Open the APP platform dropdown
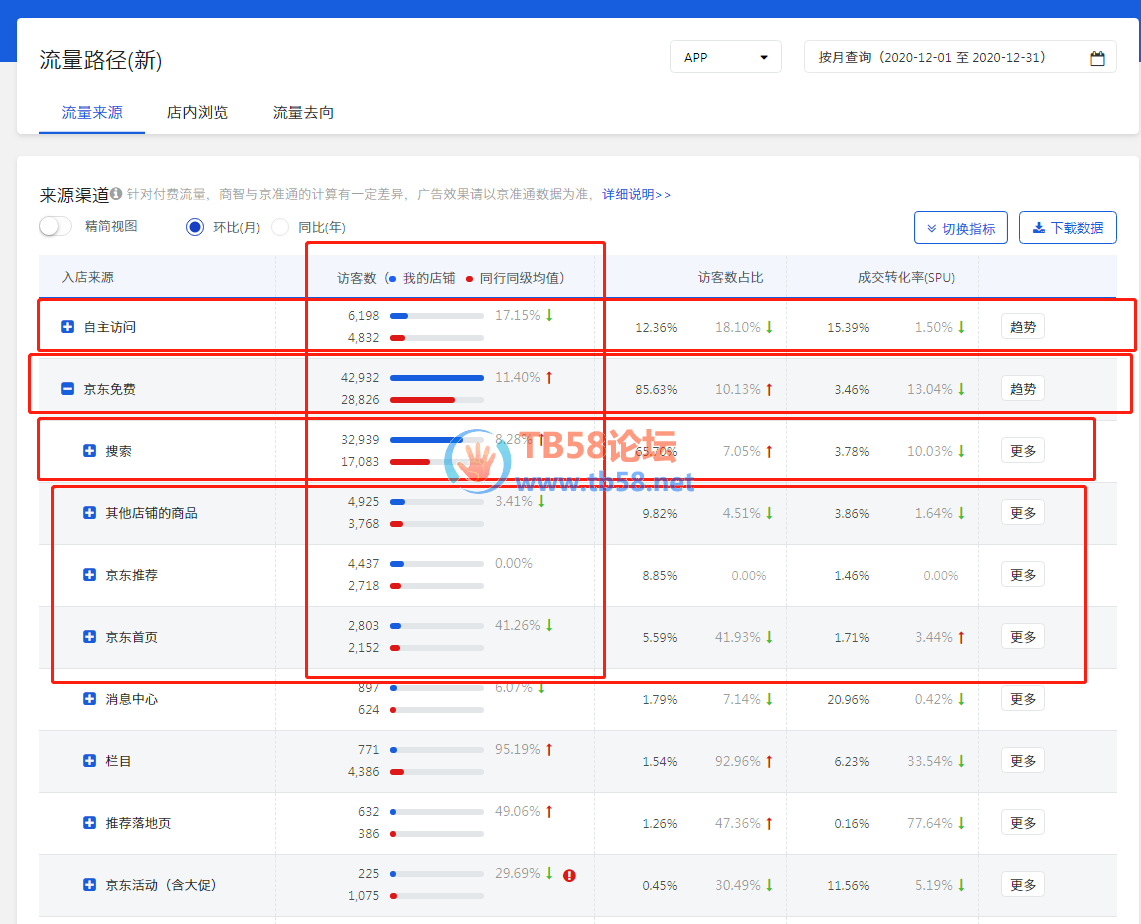1141x924 pixels. click(x=725, y=57)
